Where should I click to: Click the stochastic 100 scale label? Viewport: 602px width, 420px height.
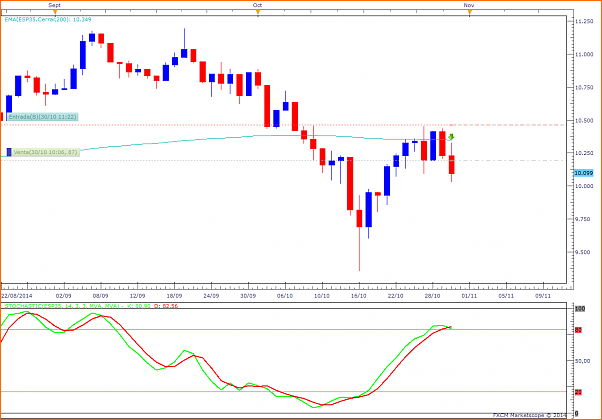[580, 309]
